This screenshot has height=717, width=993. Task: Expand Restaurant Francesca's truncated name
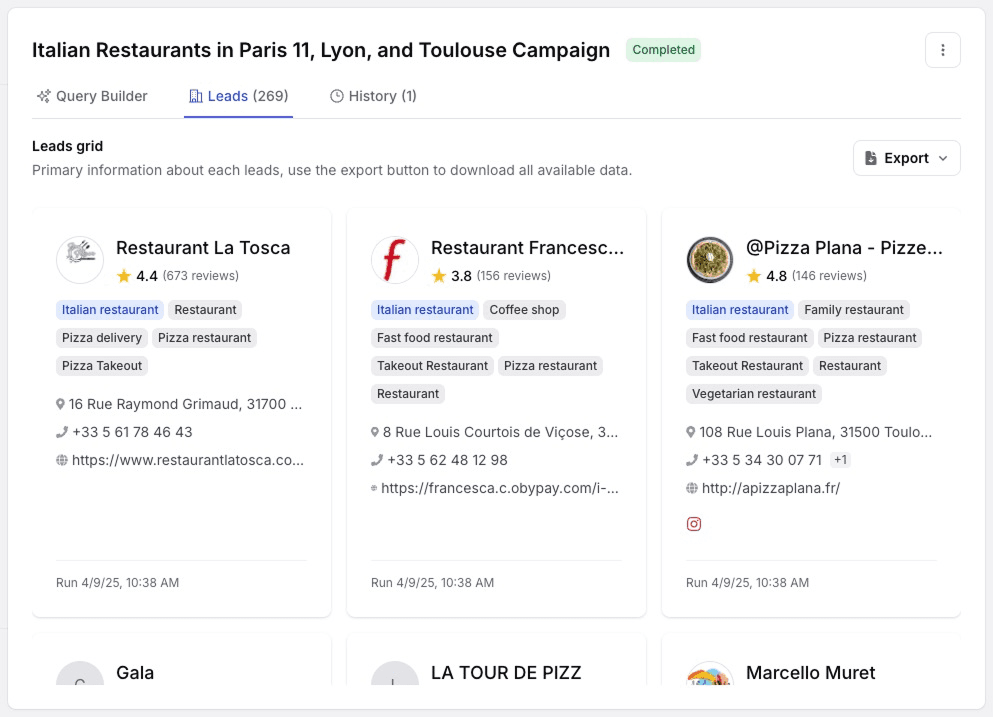[528, 247]
